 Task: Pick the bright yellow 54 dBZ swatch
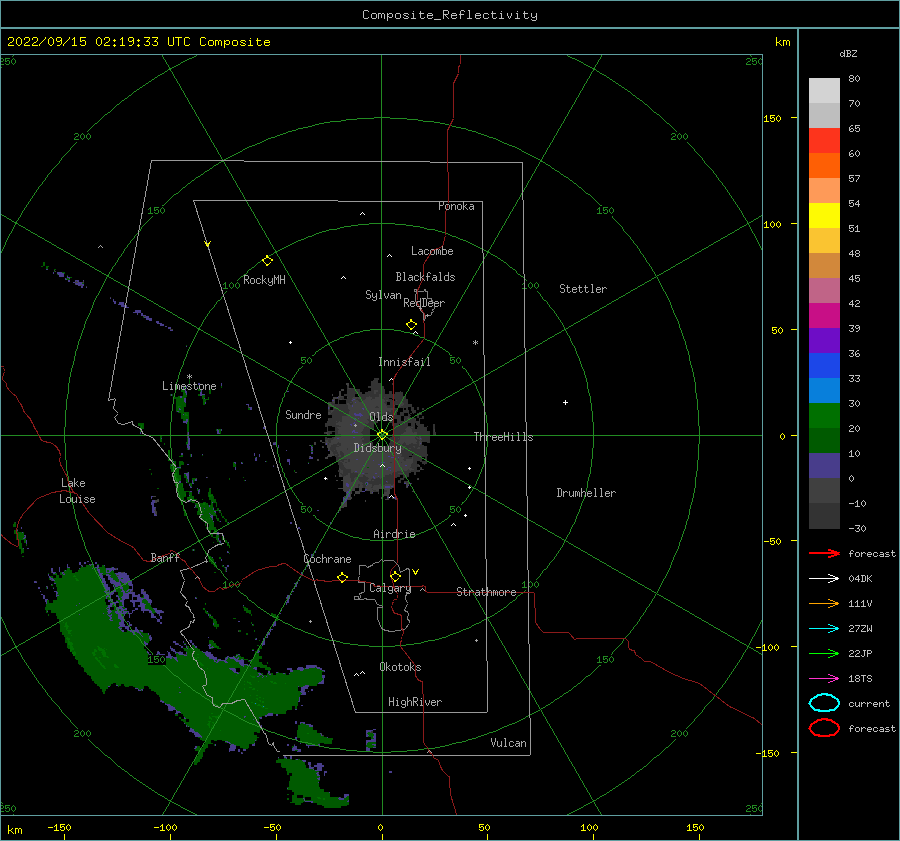824,216
